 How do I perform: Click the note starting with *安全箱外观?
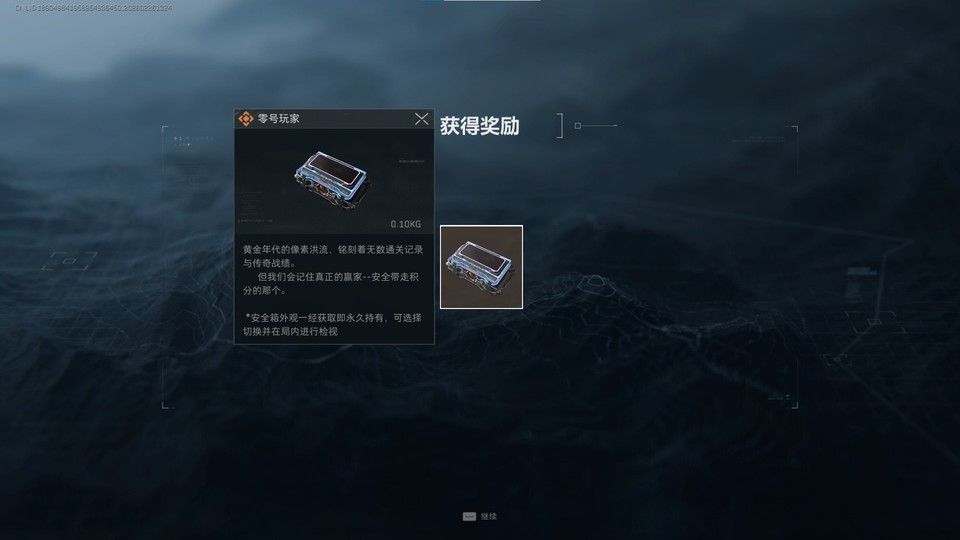(332, 324)
